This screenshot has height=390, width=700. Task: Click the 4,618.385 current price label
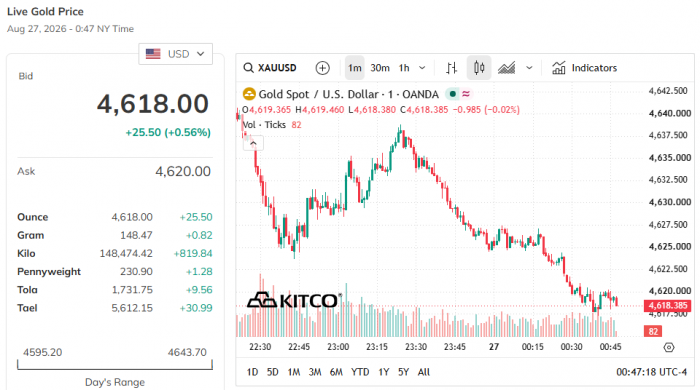[x=667, y=306]
